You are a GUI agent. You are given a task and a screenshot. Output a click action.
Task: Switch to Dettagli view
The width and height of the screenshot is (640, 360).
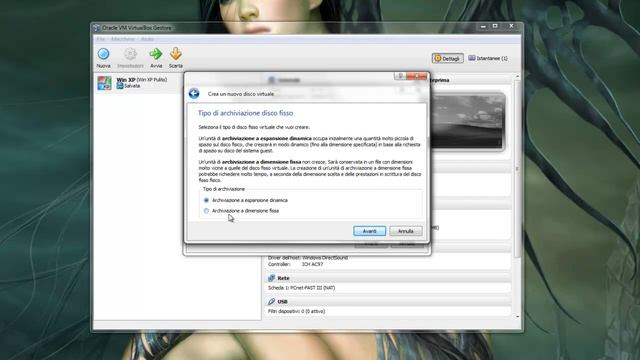(448, 58)
